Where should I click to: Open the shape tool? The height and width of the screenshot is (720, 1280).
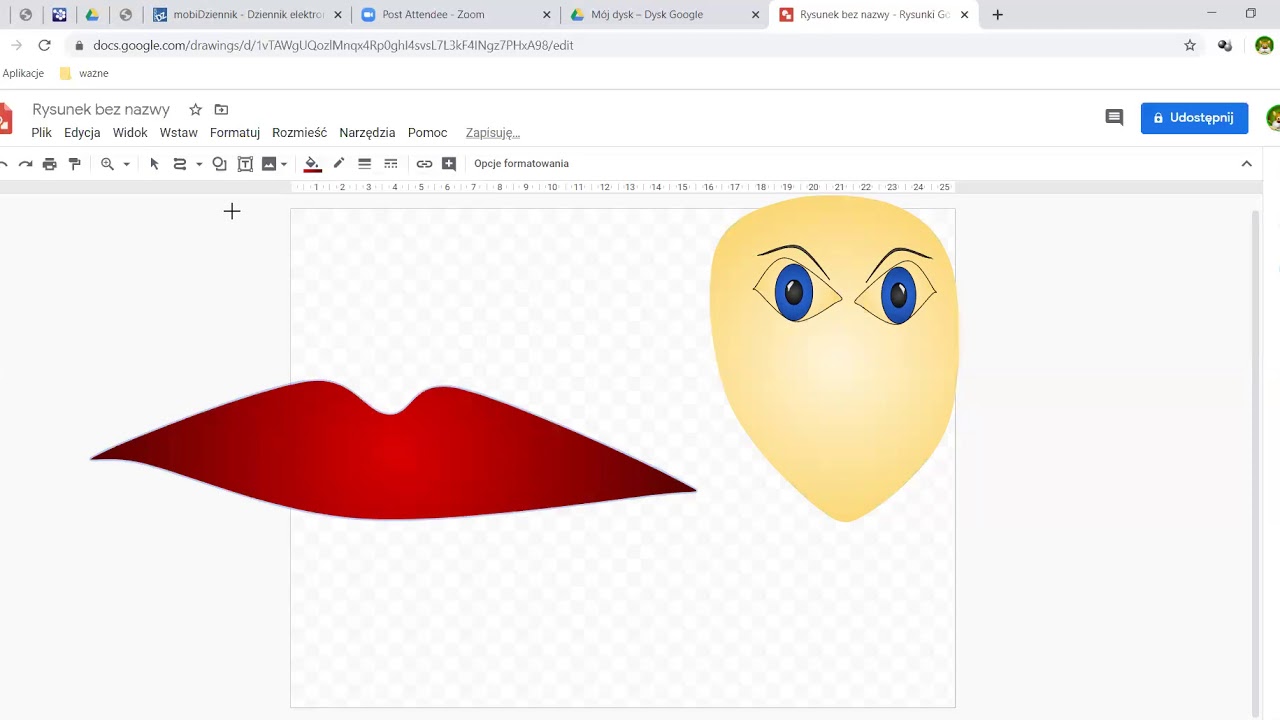[219, 164]
